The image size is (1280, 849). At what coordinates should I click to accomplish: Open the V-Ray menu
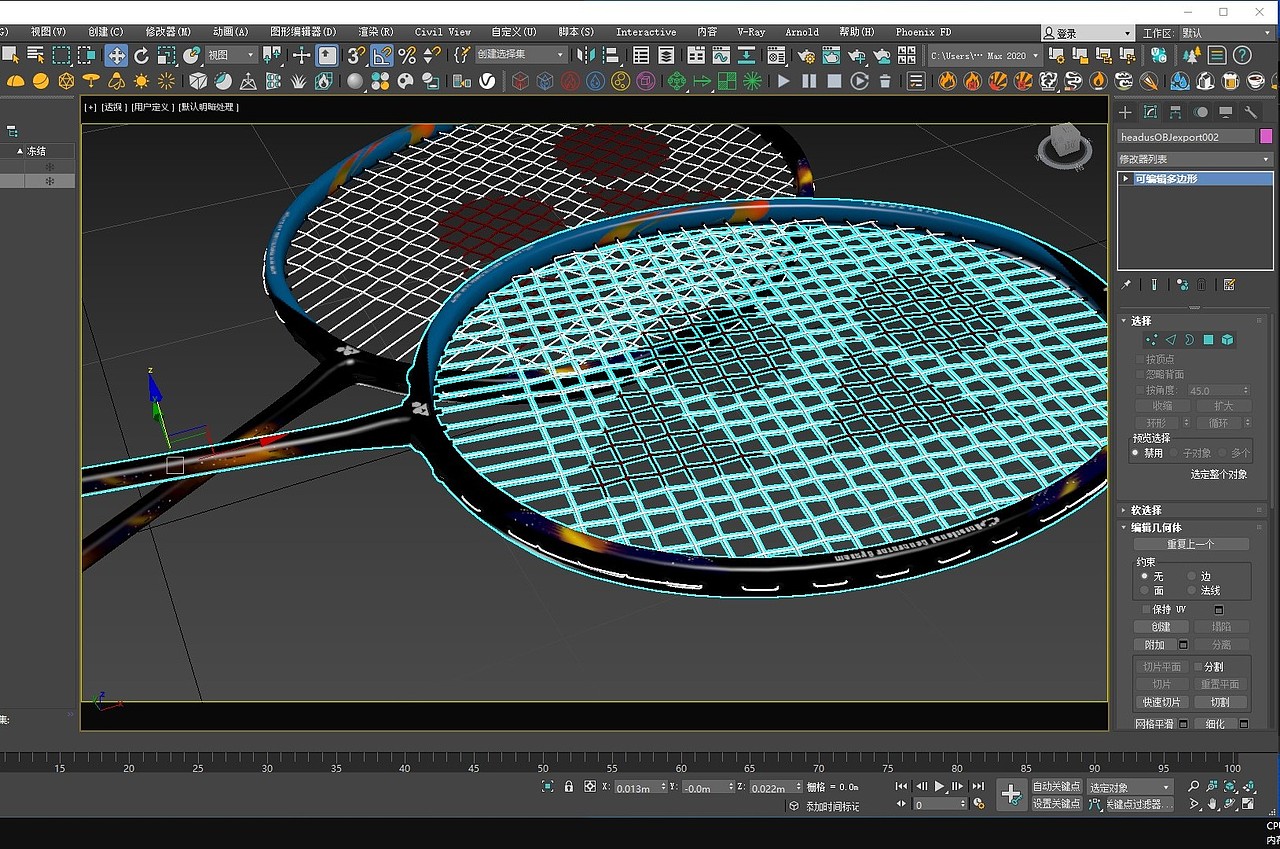(x=751, y=32)
